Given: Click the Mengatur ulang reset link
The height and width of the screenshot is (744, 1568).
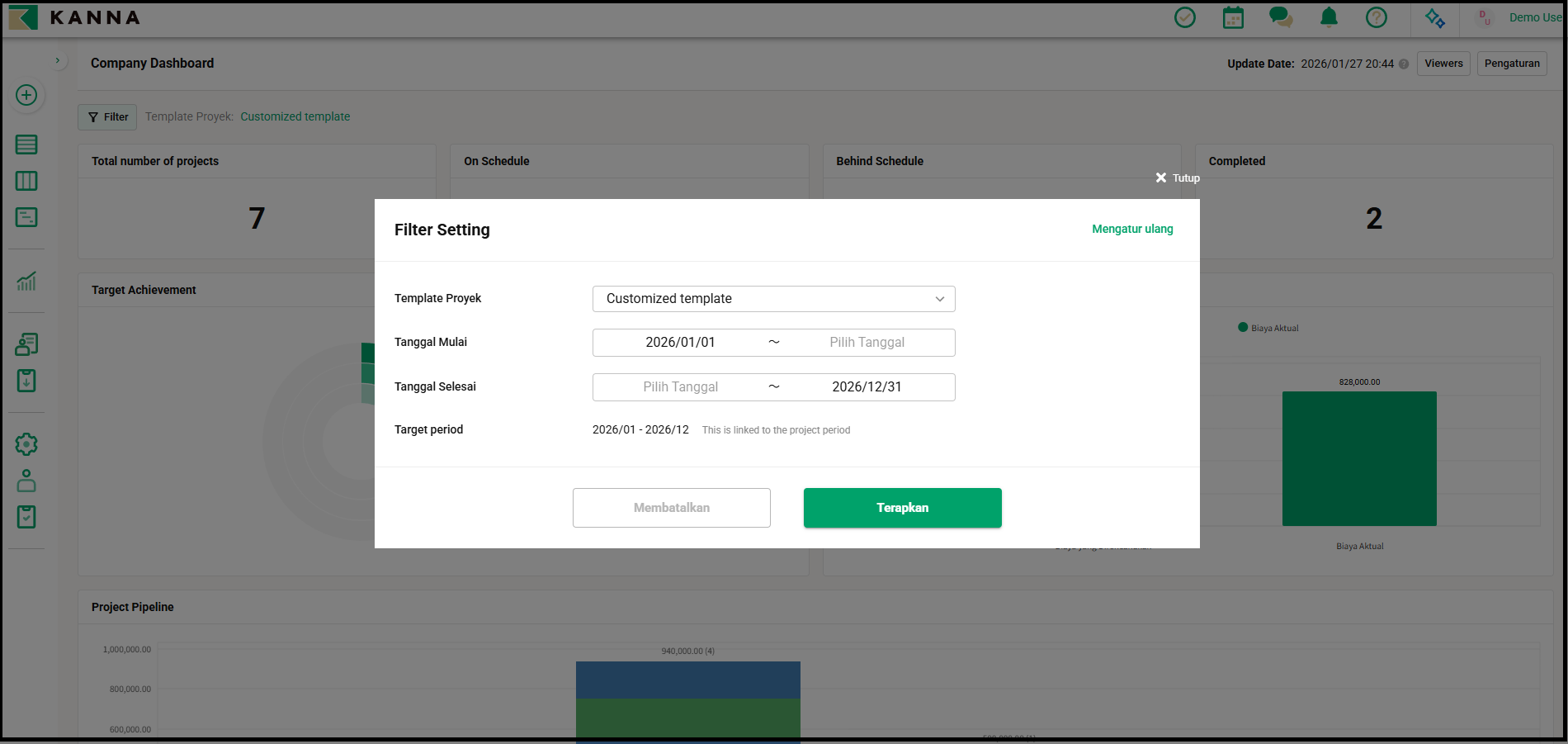Looking at the screenshot, I should pos(1132,229).
